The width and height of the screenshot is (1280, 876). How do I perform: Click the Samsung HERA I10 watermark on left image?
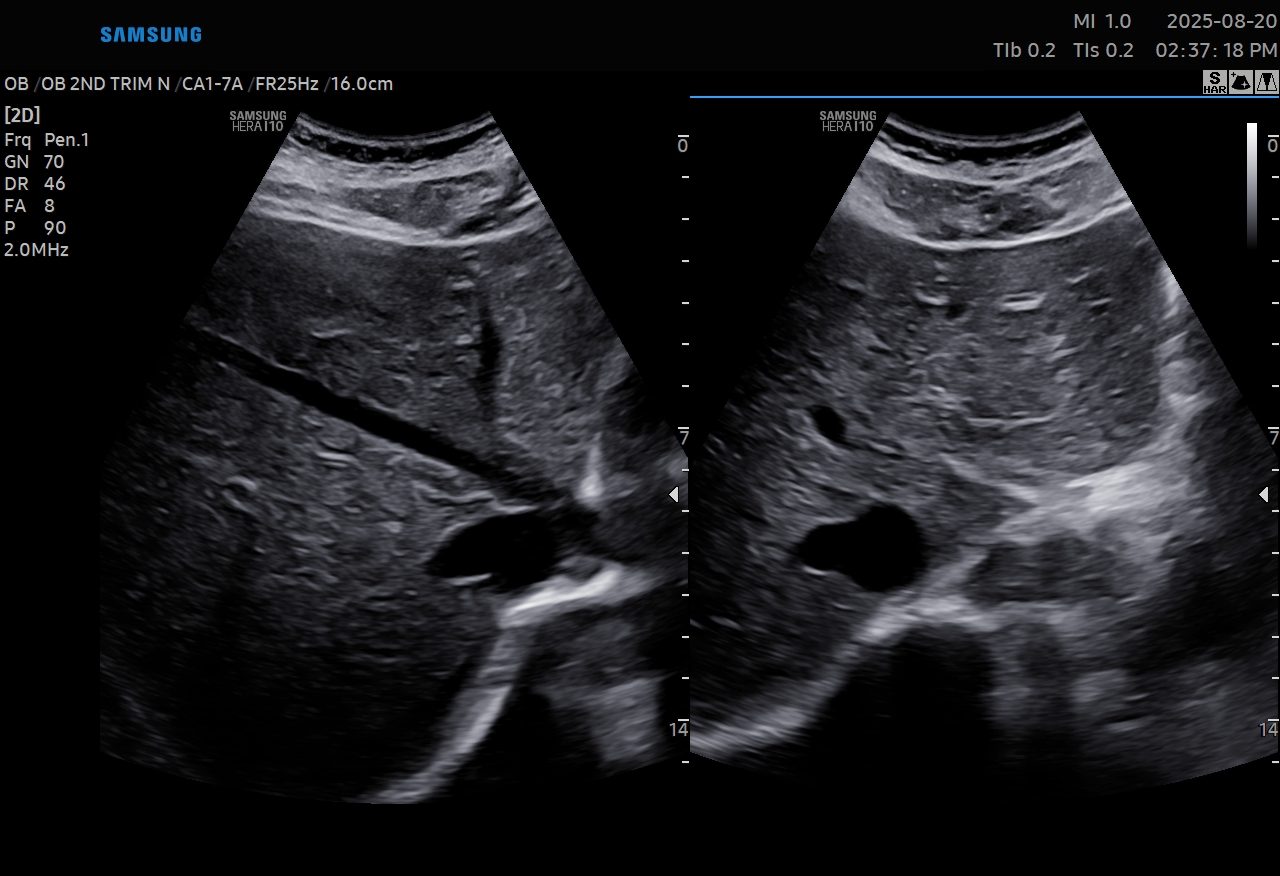point(257,121)
